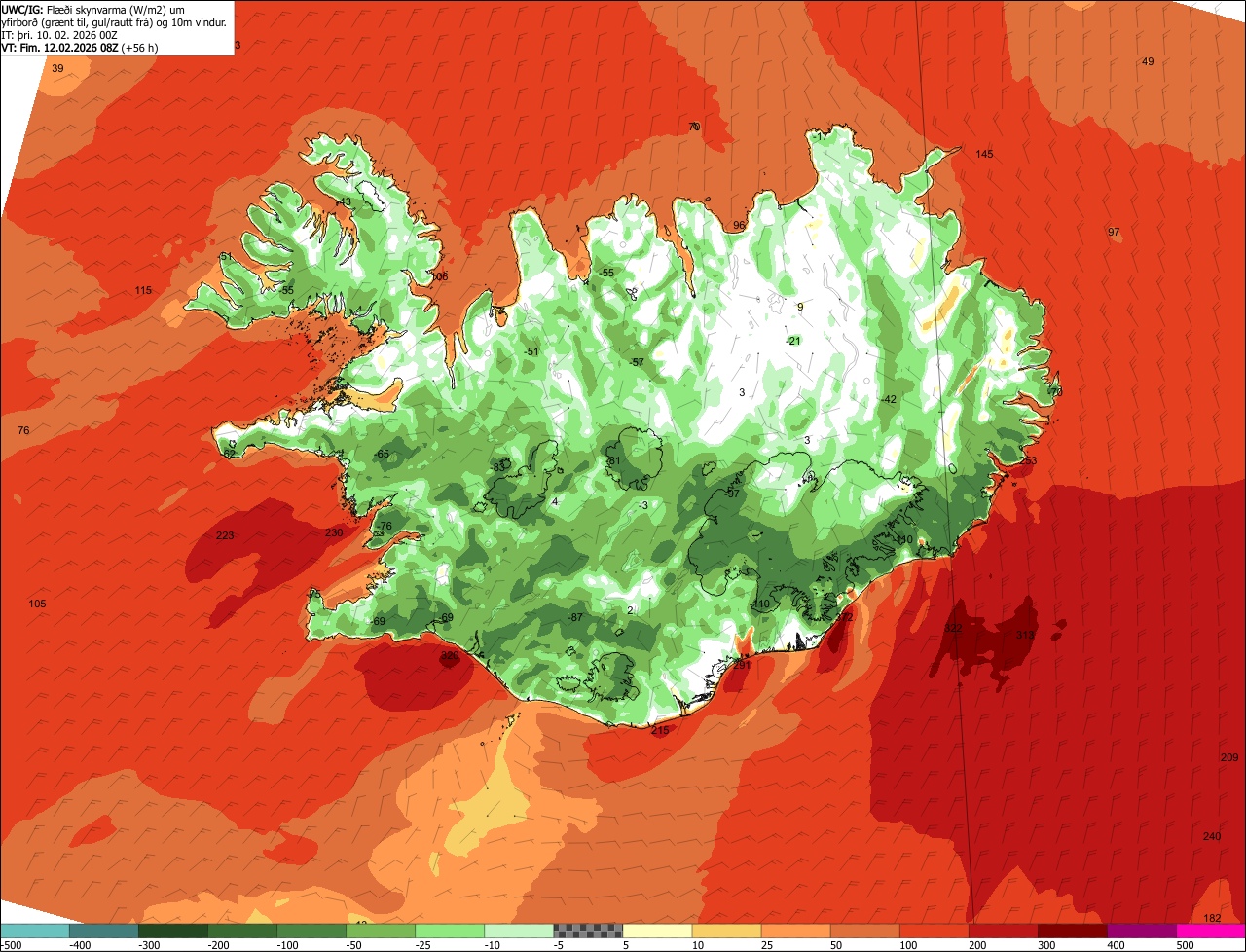Click the map value '322'
This screenshot has height=952, width=1246.
pos(953,629)
